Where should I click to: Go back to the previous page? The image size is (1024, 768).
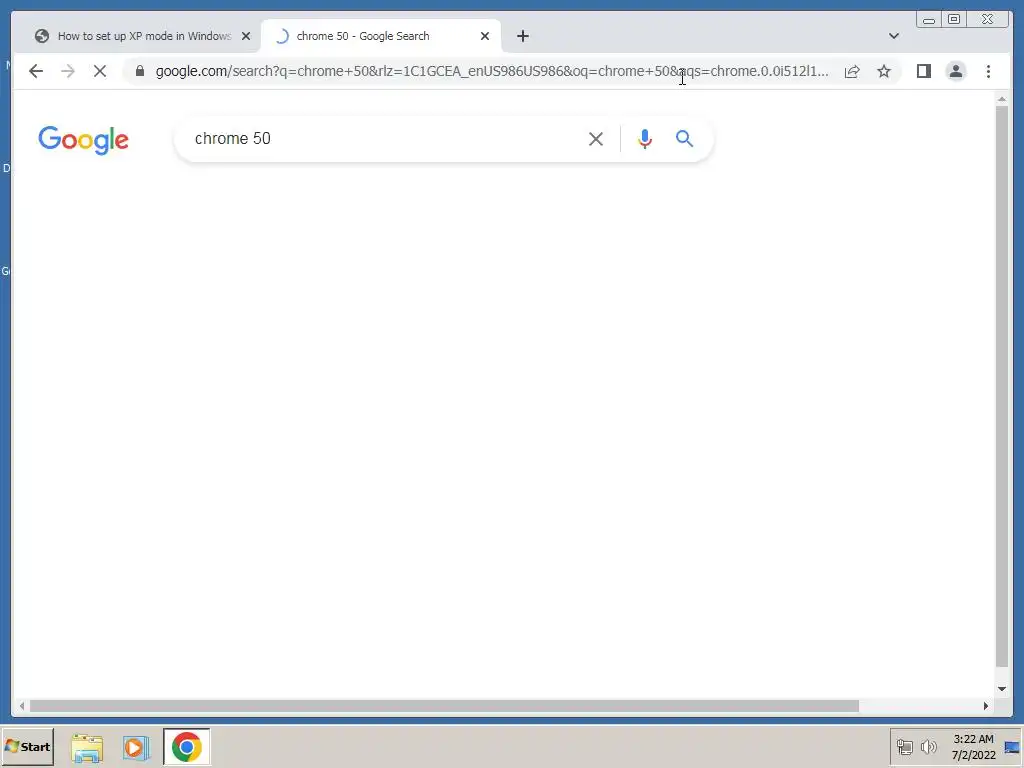tap(36, 71)
